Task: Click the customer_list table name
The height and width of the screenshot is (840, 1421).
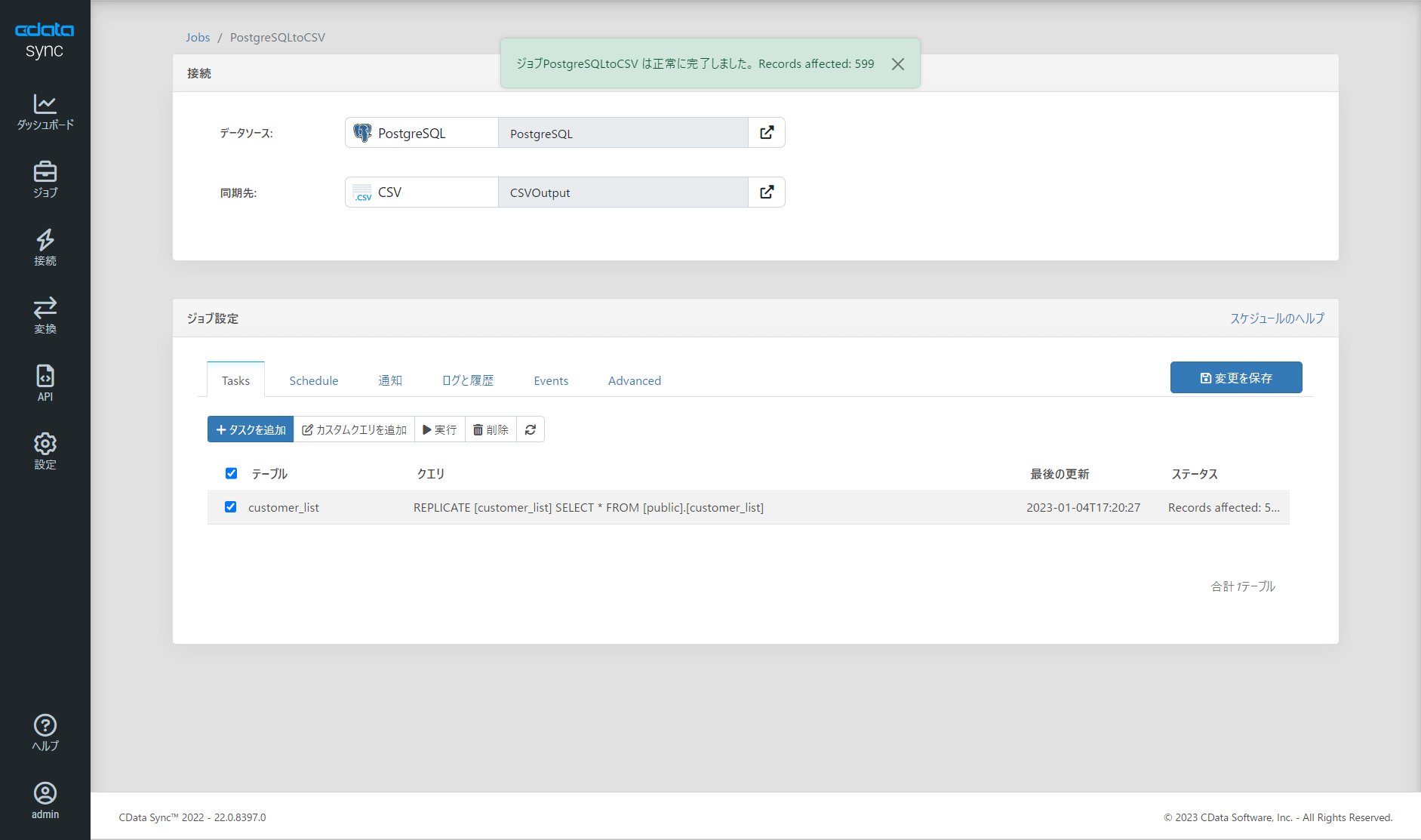Action: tap(284, 507)
